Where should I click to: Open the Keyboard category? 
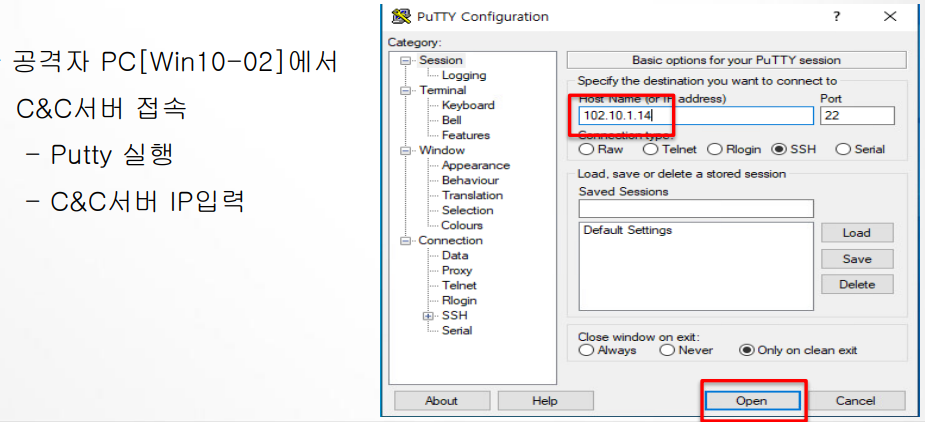tap(468, 105)
